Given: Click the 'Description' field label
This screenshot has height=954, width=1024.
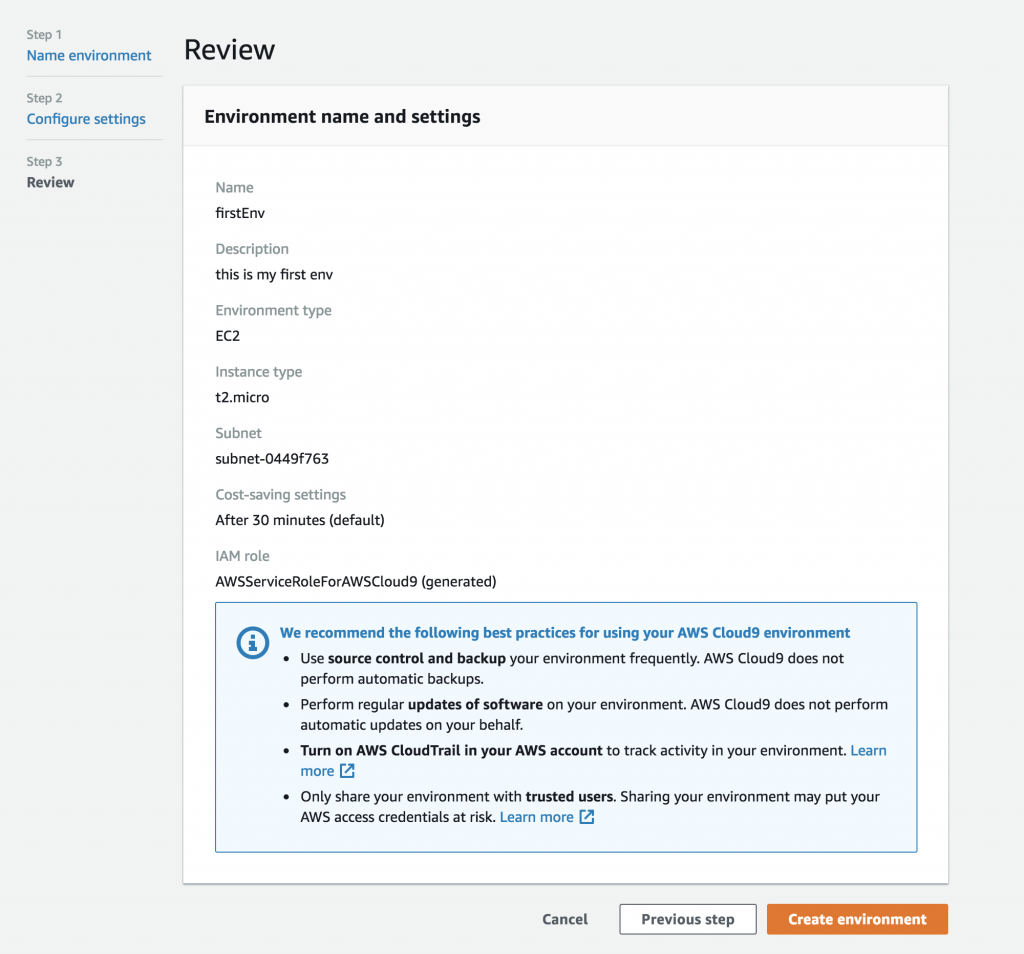Looking at the screenshot, I should click(252, 249).
